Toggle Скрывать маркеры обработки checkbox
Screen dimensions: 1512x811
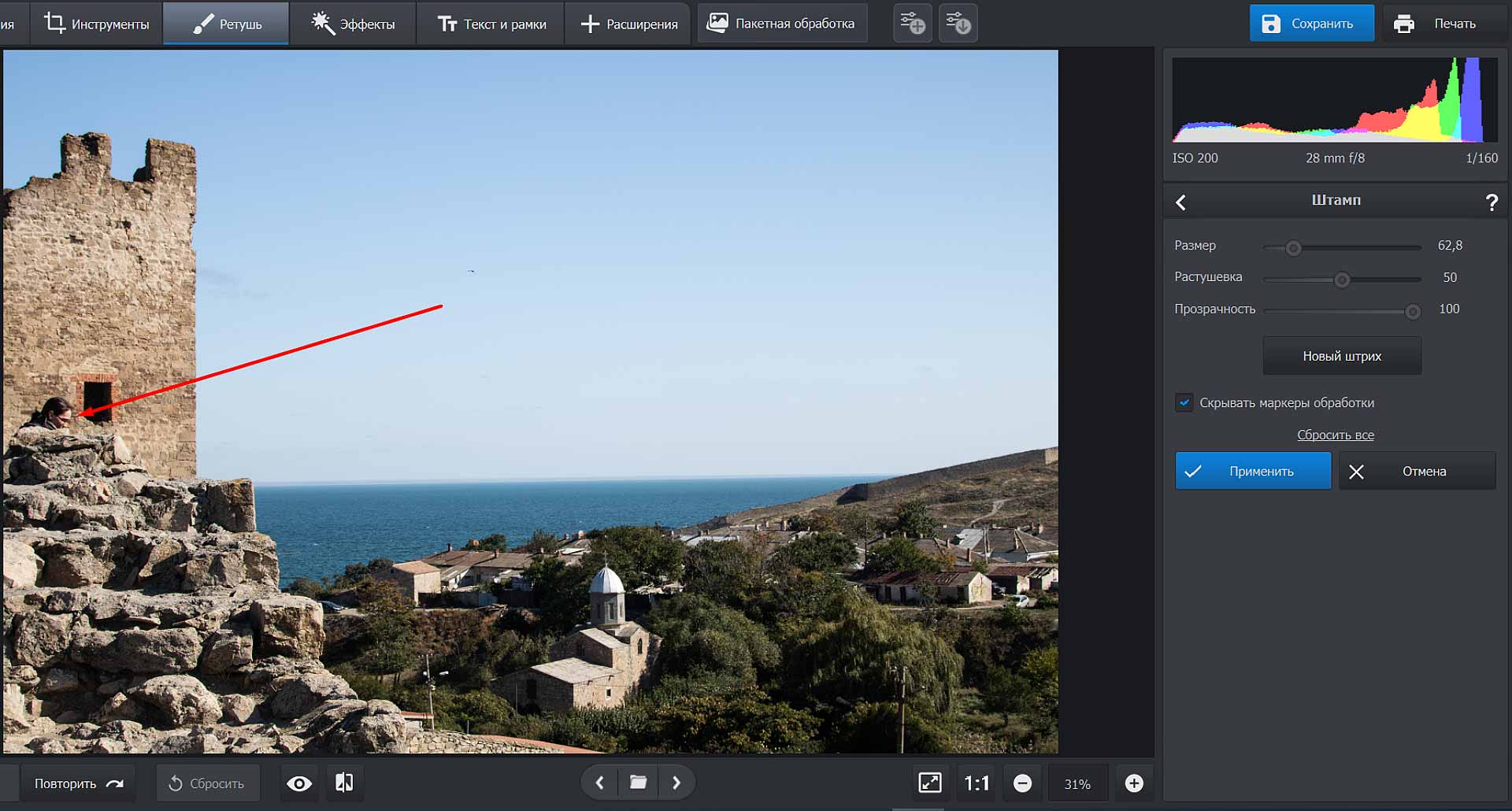click(1184, 402)
